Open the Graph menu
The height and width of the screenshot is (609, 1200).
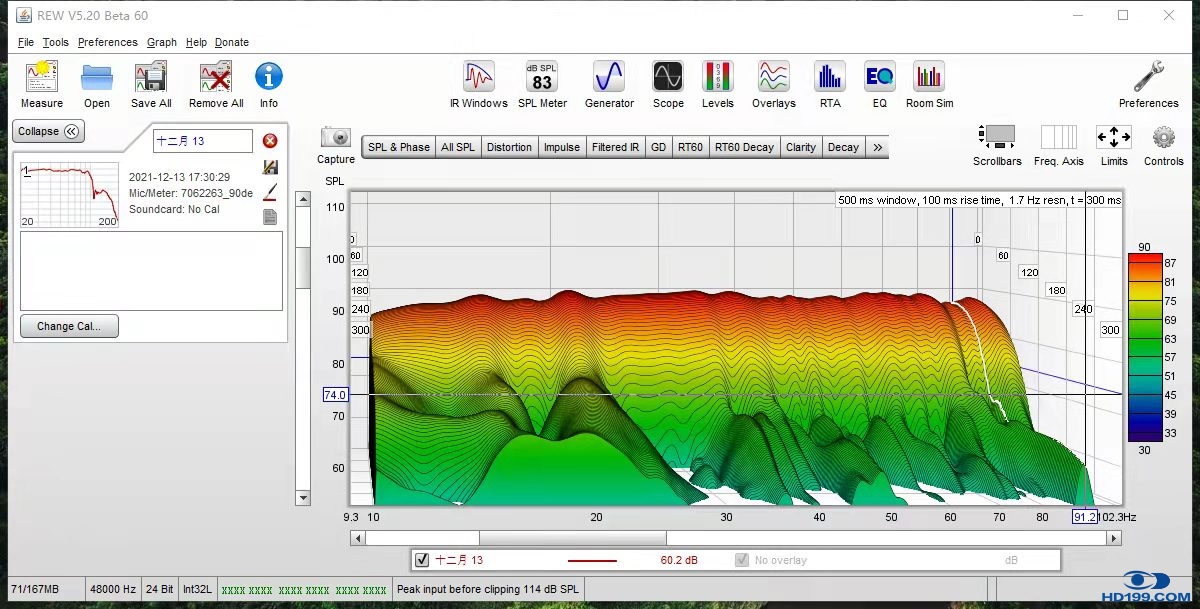pos(161,42)
